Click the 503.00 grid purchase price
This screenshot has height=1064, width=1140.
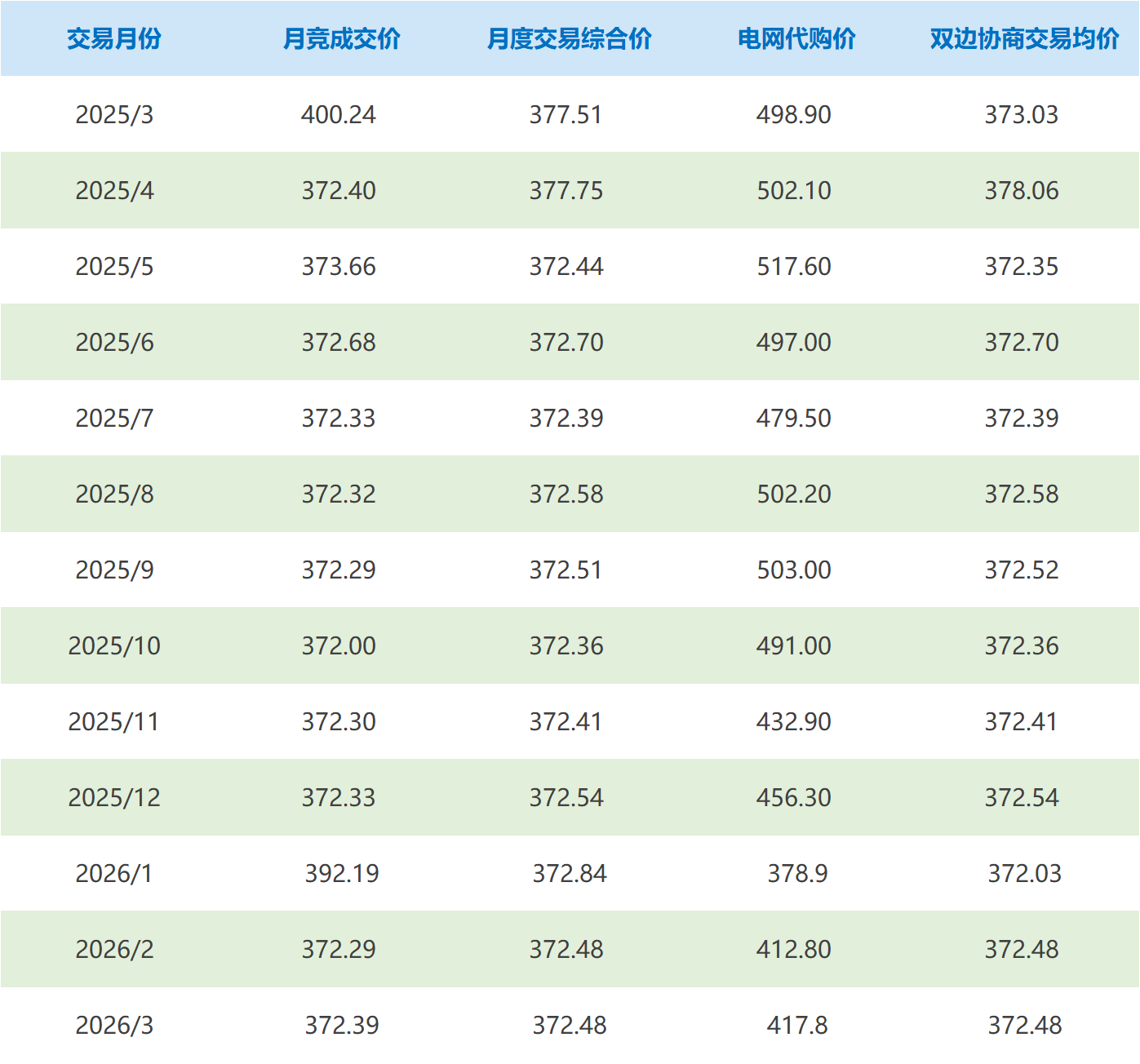(794, 570)
